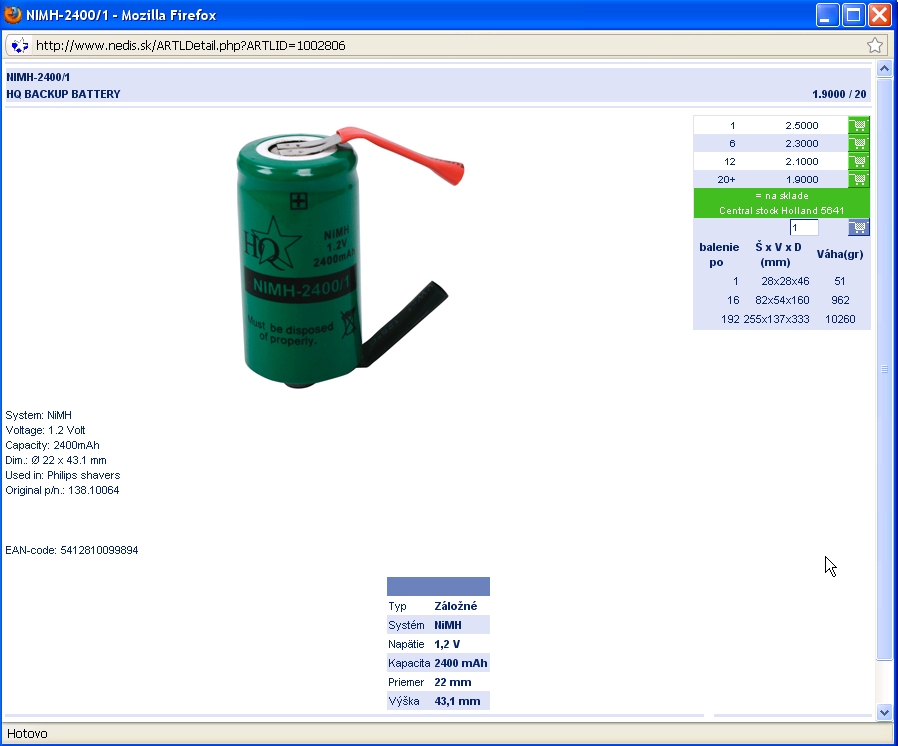The height and width of the screenshot is (746, 898).
Task: Click the NIMH-2400/1 product code heading
Action: pyautogui.click(x=38, y=77)
